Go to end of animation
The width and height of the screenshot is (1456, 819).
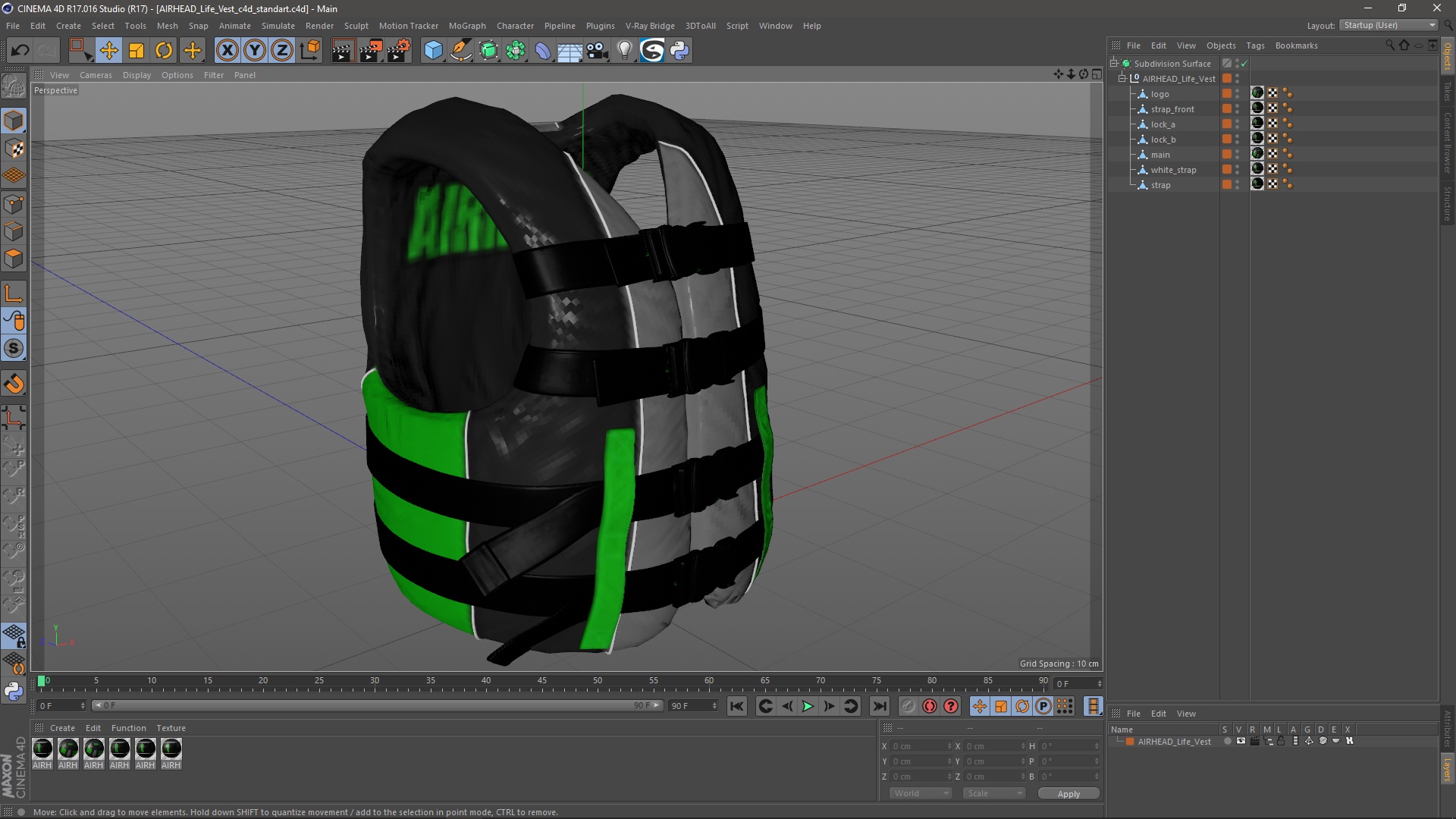pyautogui.click(x=879, y=706)
